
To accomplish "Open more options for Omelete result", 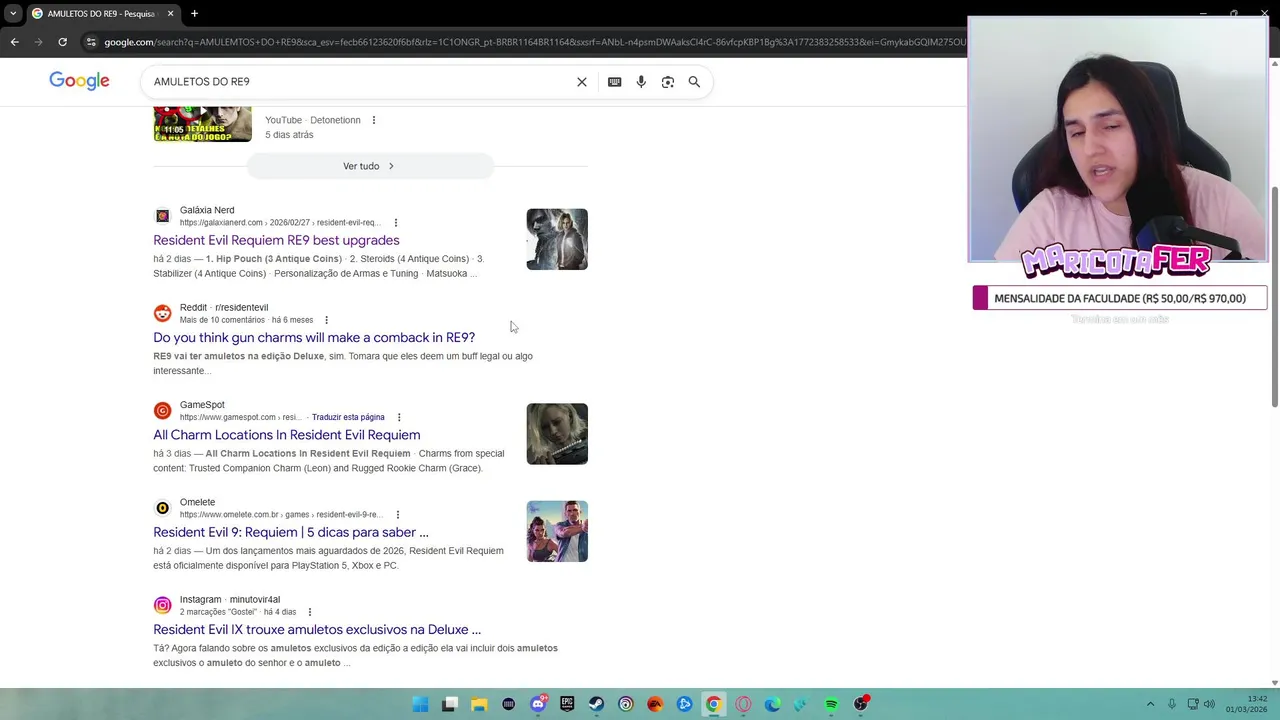I will [398, 515].
